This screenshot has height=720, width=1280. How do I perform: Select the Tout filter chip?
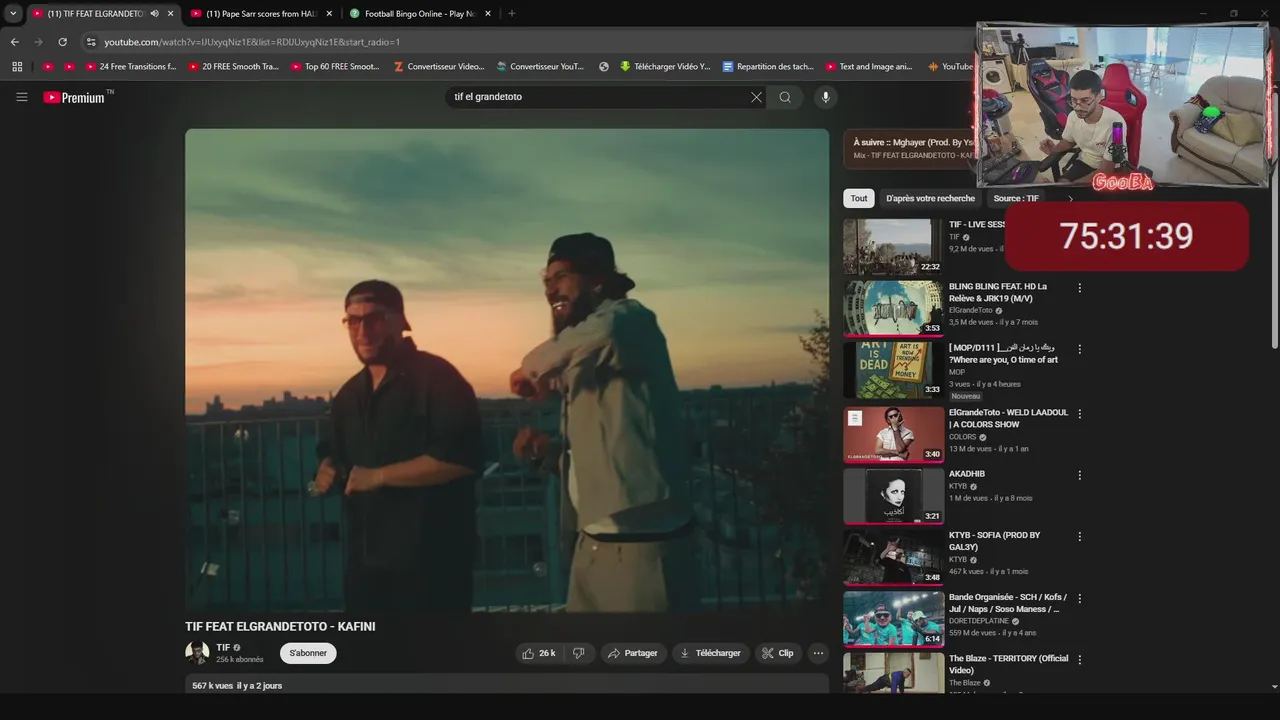(x=859, y=198)
